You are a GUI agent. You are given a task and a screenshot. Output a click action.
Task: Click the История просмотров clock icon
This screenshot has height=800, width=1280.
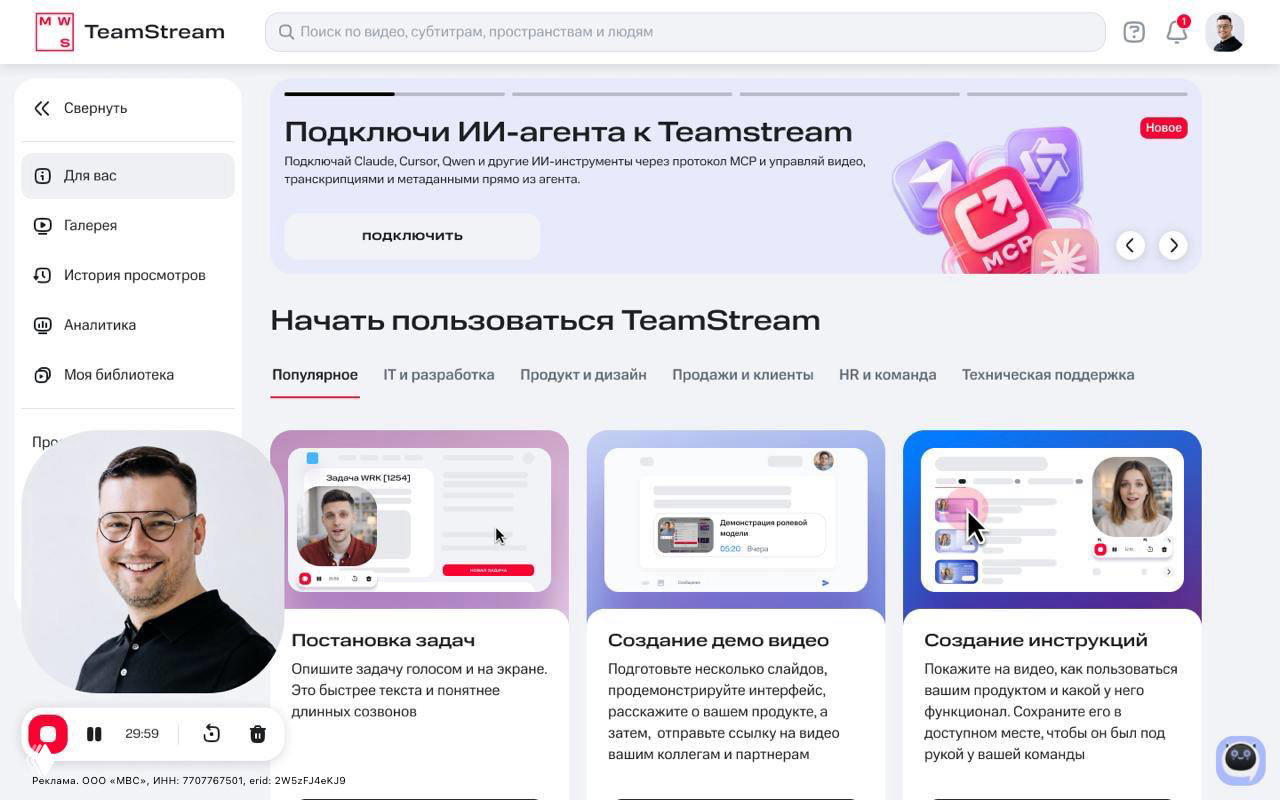click(42, 275)
